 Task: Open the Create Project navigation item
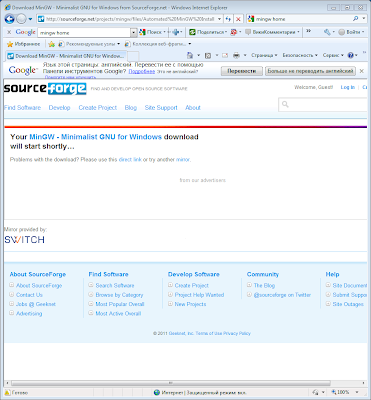click(98, 108)
